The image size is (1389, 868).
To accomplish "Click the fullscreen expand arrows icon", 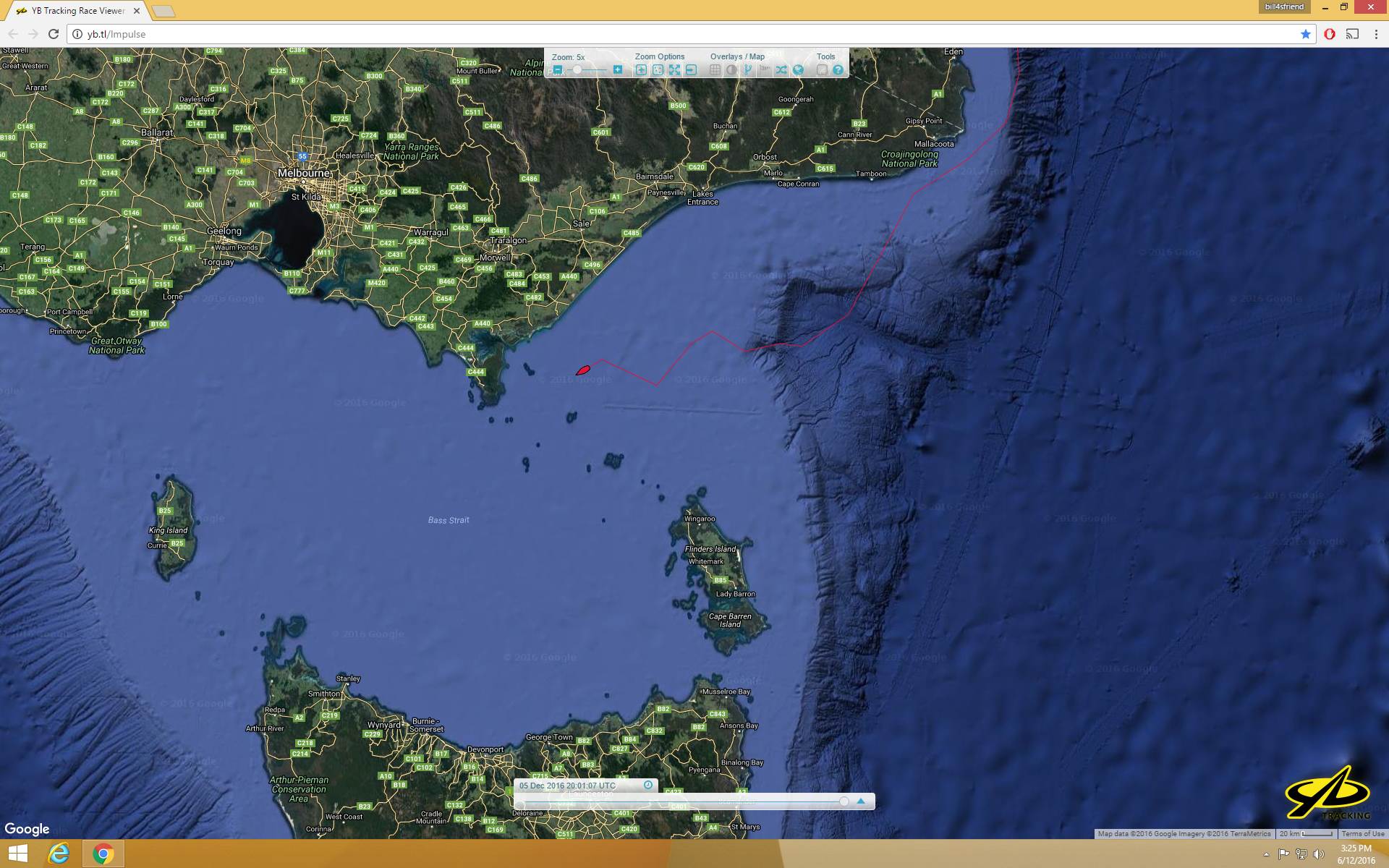I will pyautogui.click(x=674, y=70).
